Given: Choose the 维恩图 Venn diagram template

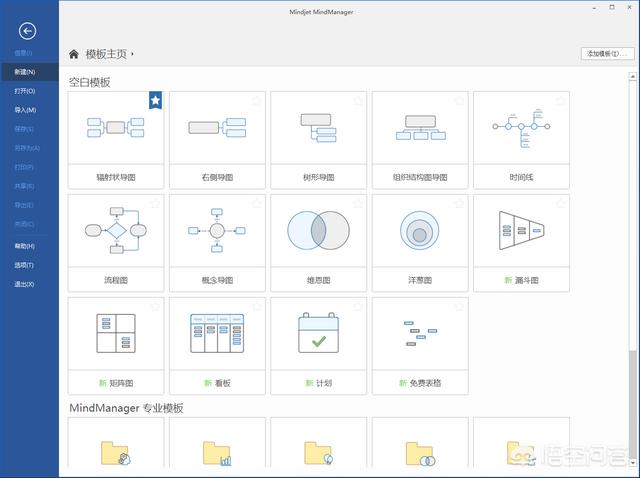Looking at the screenshot, I should tap(318, 243).
